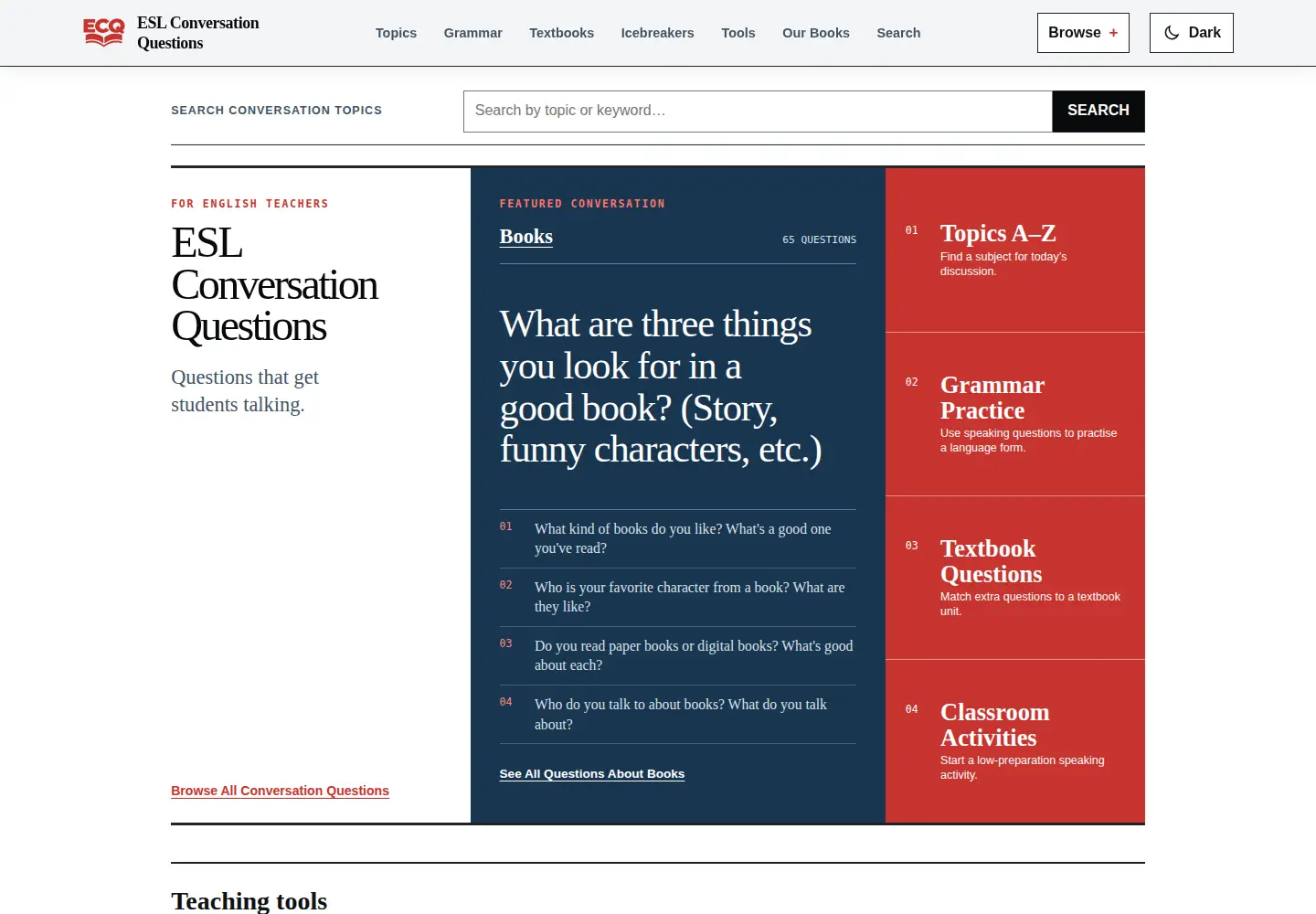Screen dimensions: 1316x914
Task: Visit Our Books page
Action: [816, 33]
